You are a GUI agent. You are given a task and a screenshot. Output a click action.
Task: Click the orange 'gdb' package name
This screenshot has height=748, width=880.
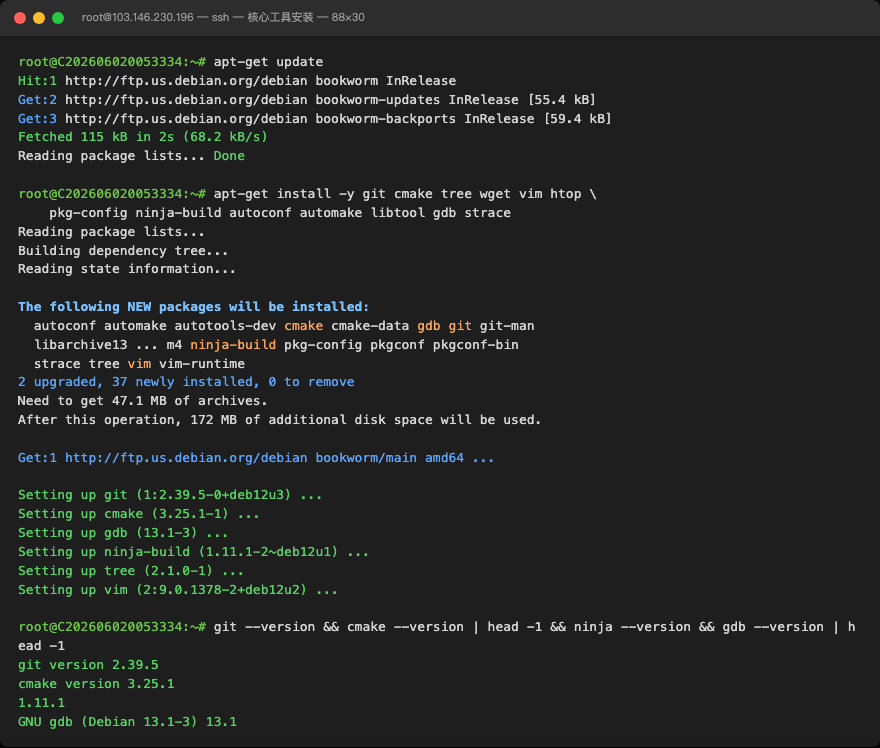(429, 326)
